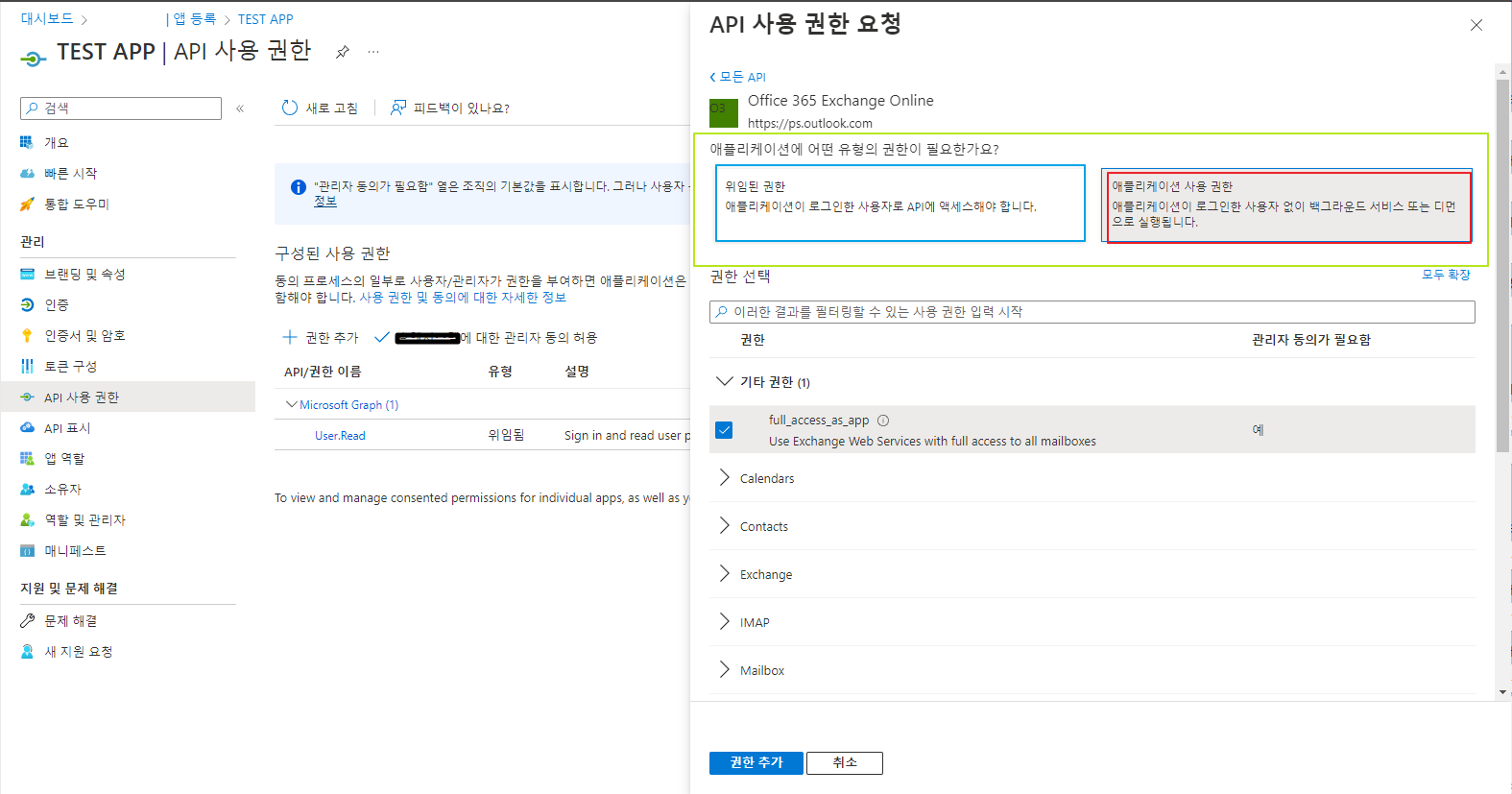Open 대시보드 breadcrumb link
This screenshot has width=1512, height=794.
click(x=47, y=19)
